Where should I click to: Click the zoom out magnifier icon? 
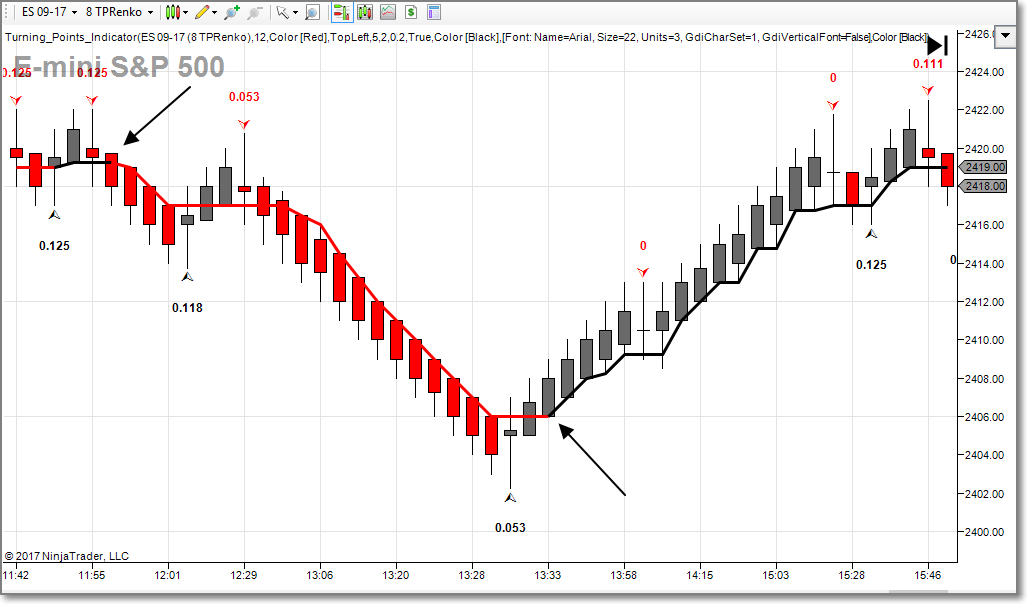pos(254,12)
